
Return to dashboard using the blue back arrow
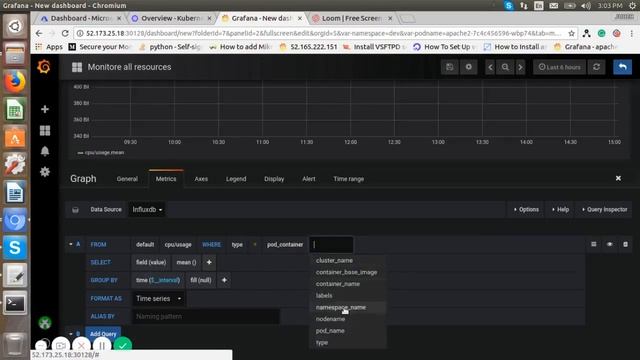pos(622,67)
